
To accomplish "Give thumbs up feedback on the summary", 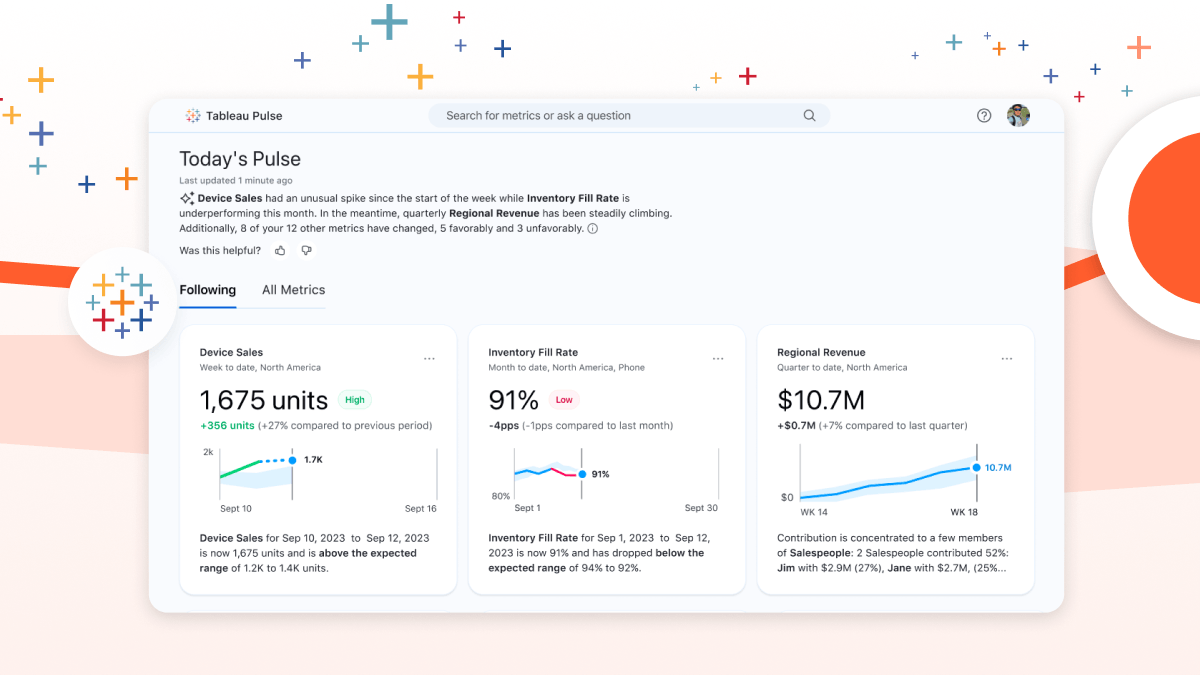I will point(280,250).
